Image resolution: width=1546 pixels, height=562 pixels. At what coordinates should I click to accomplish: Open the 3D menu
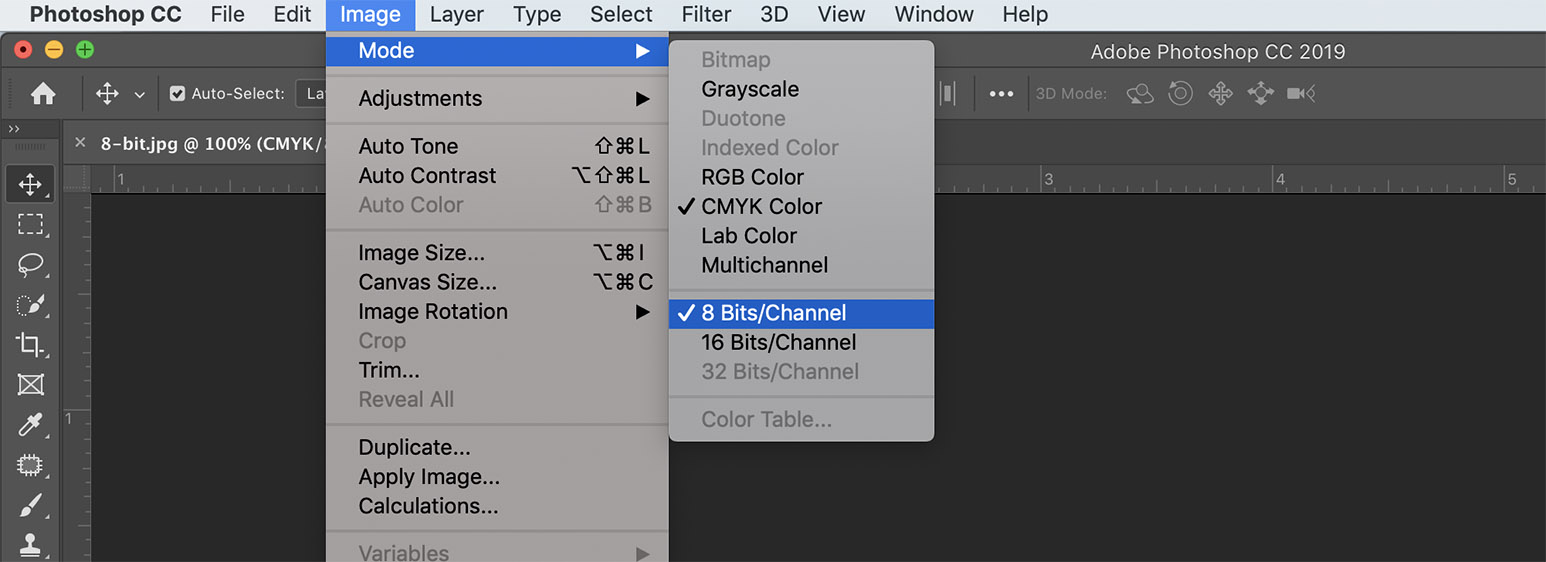tap(774, 14)
